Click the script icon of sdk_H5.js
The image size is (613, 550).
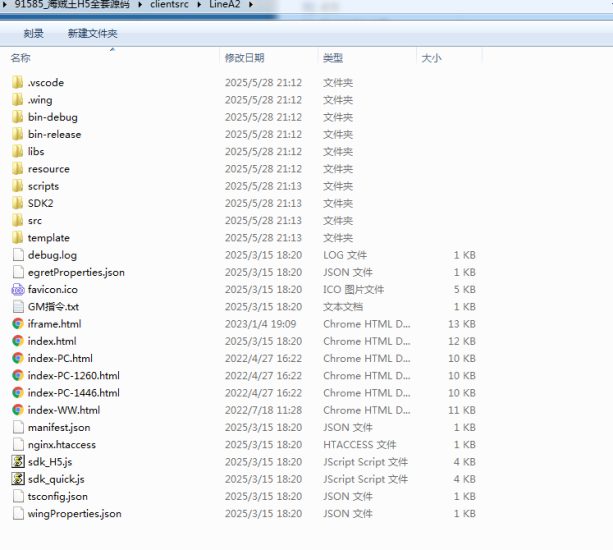point(17,462)
